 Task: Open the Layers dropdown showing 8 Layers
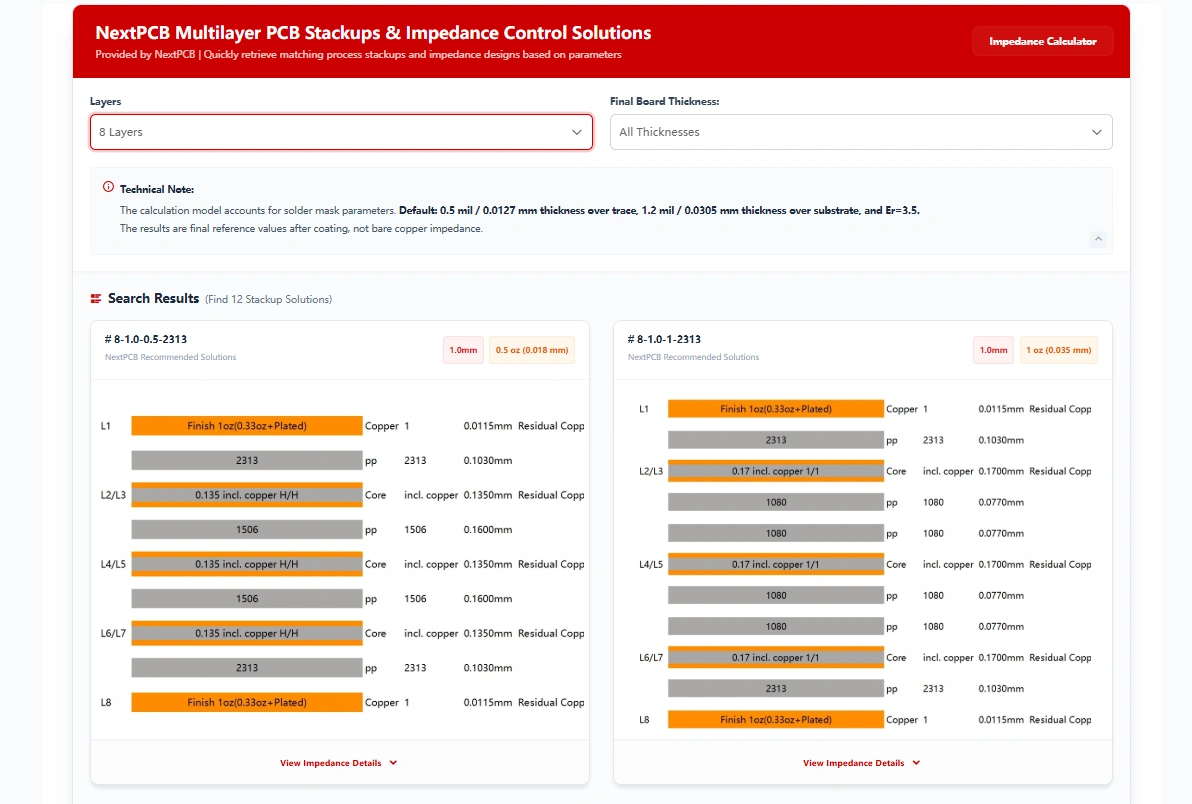click(341, 132)
